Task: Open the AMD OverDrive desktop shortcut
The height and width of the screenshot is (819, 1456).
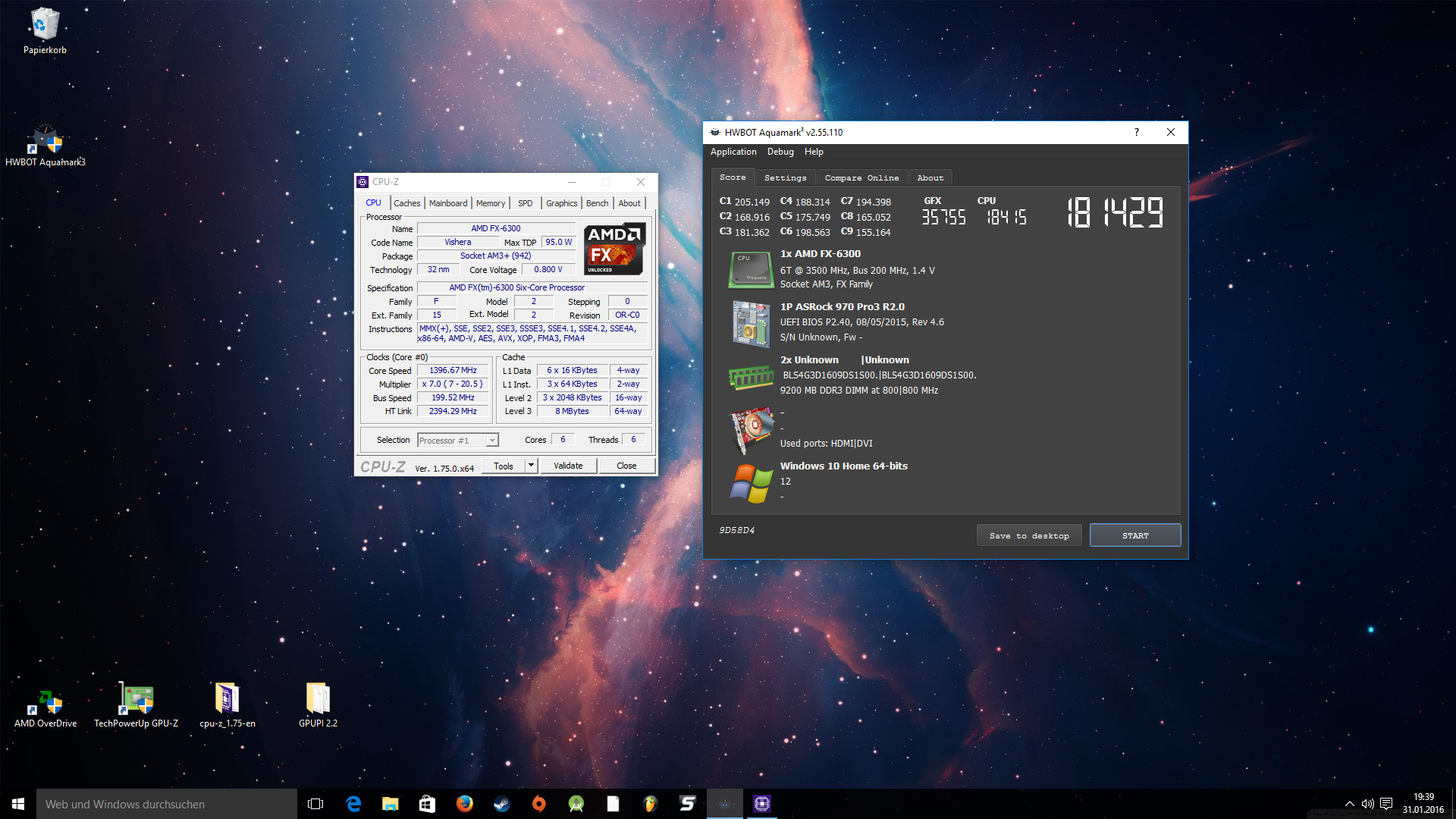Action: [45, 704]
